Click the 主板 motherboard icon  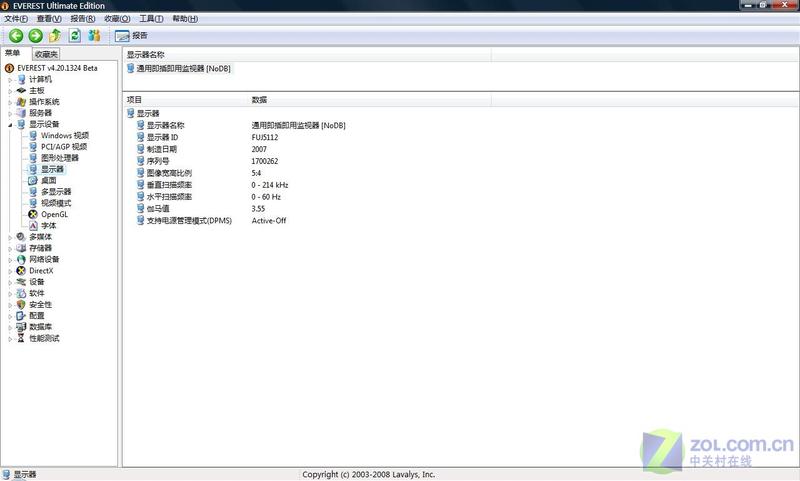(x=21, y=91)
